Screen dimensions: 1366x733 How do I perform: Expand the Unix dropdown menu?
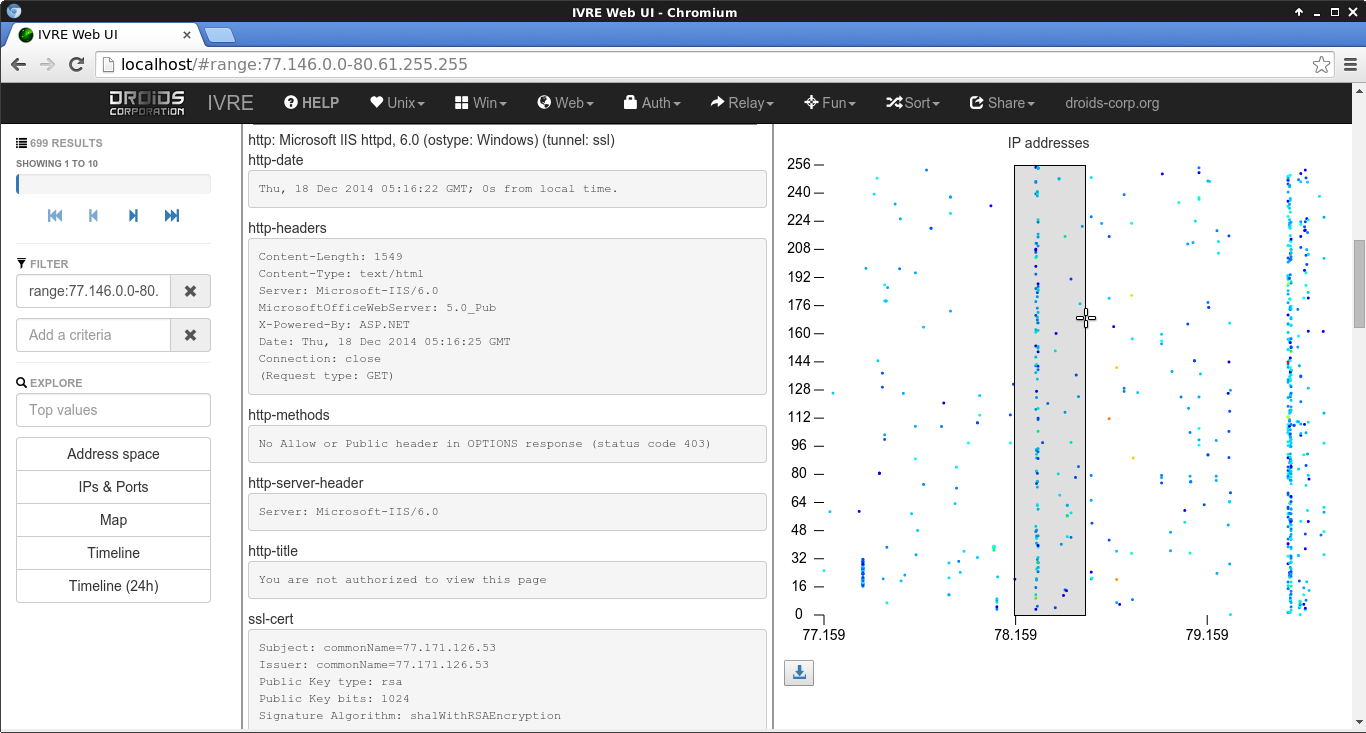pos(397,103)
